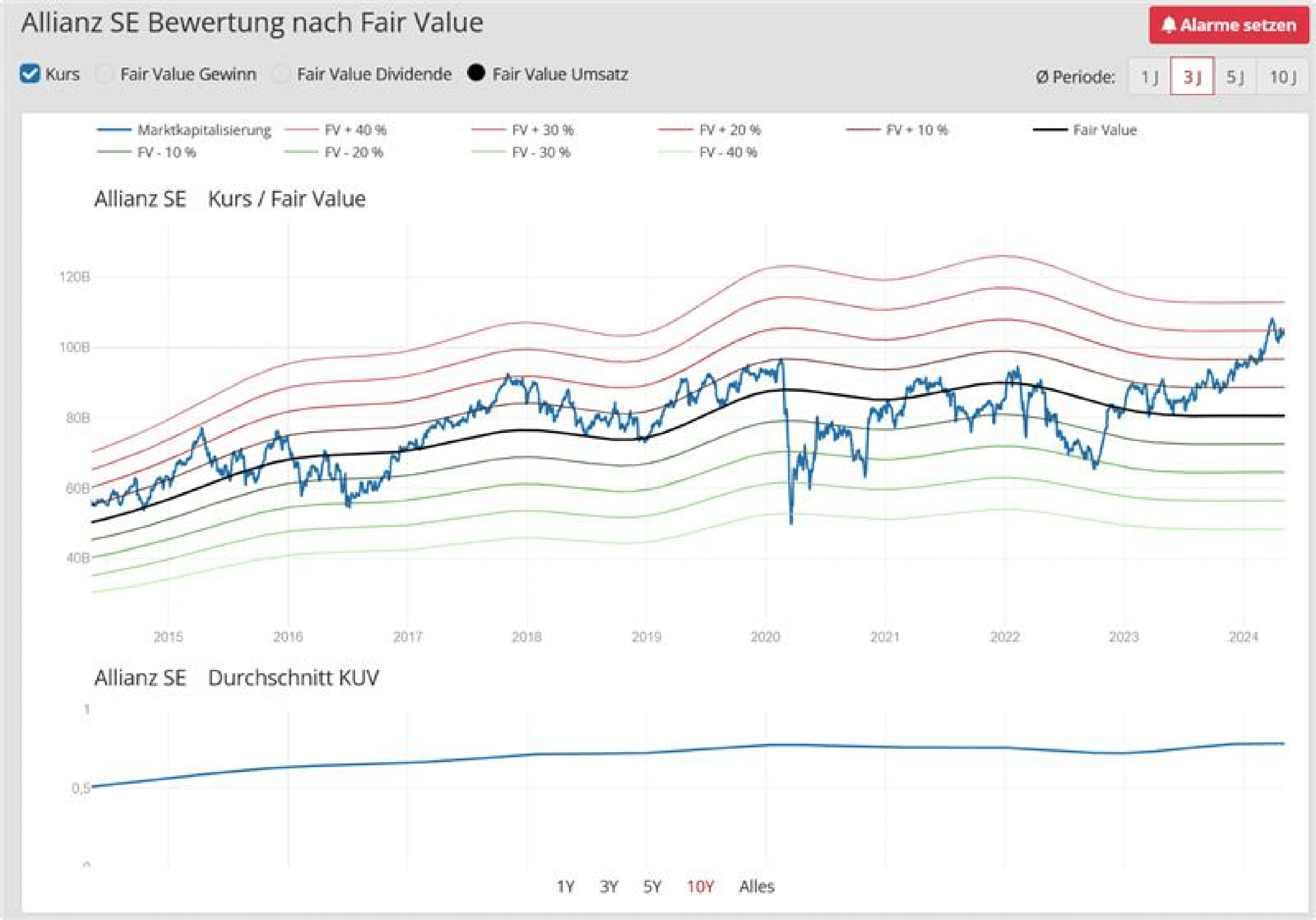This screenshot has width=1316, height=920.
Task: Switch average period to 5 J
Action: point(1235,76)
